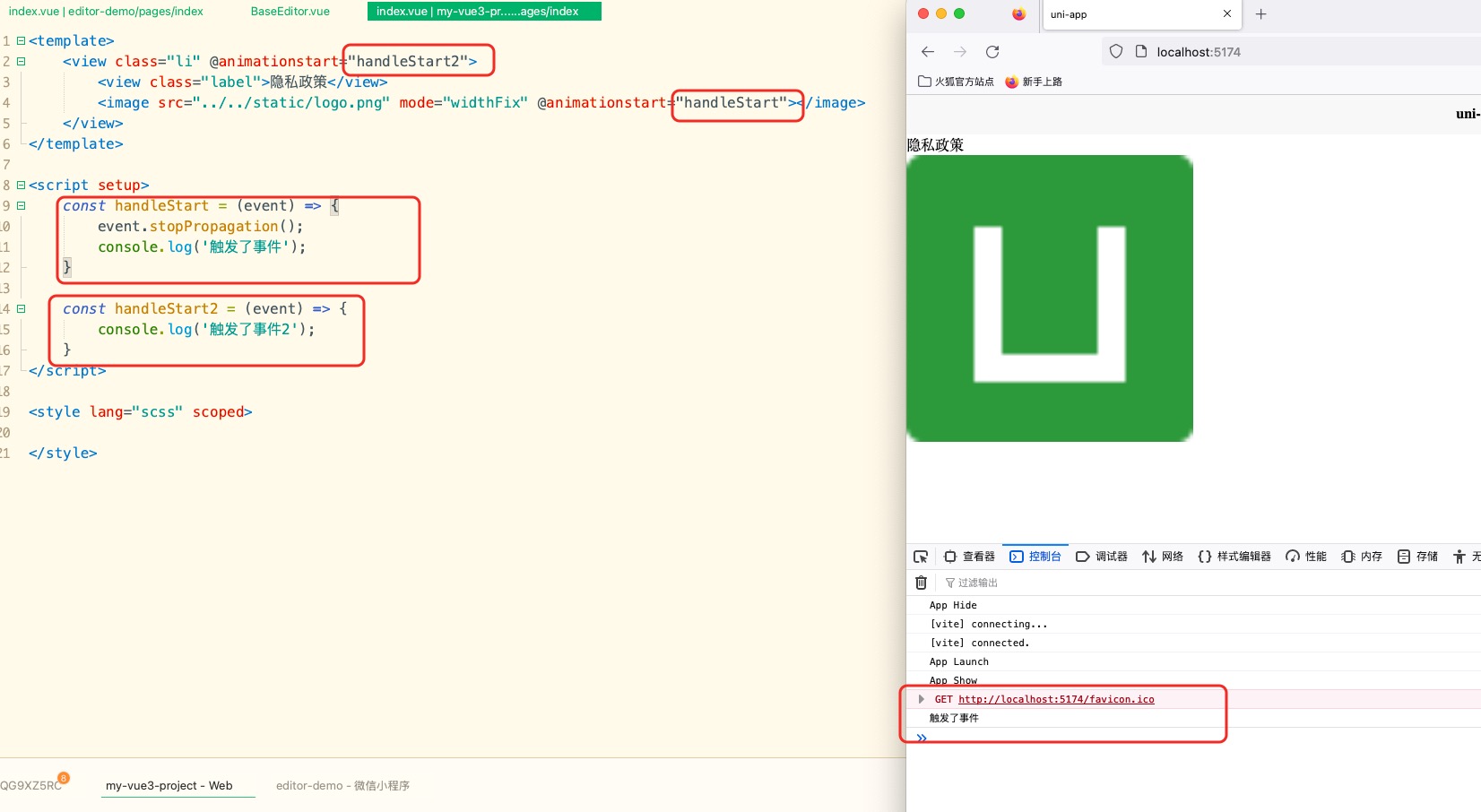Open a new browser tab
This screenshot has height=812, width=1481.
1261,14
